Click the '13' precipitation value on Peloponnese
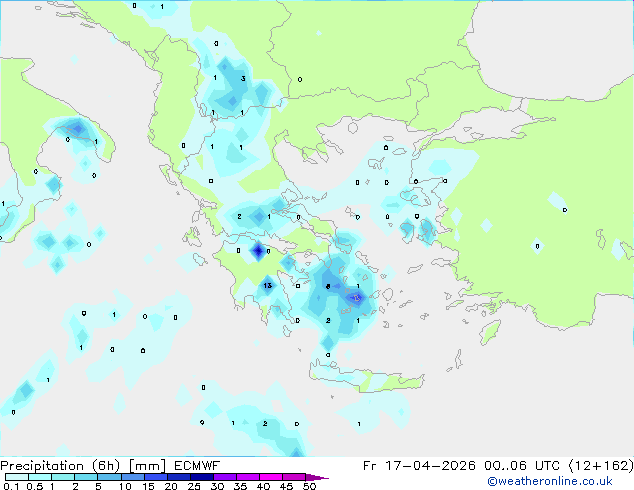This screenshot has width=634, height=490. click(x=267, y=286)
